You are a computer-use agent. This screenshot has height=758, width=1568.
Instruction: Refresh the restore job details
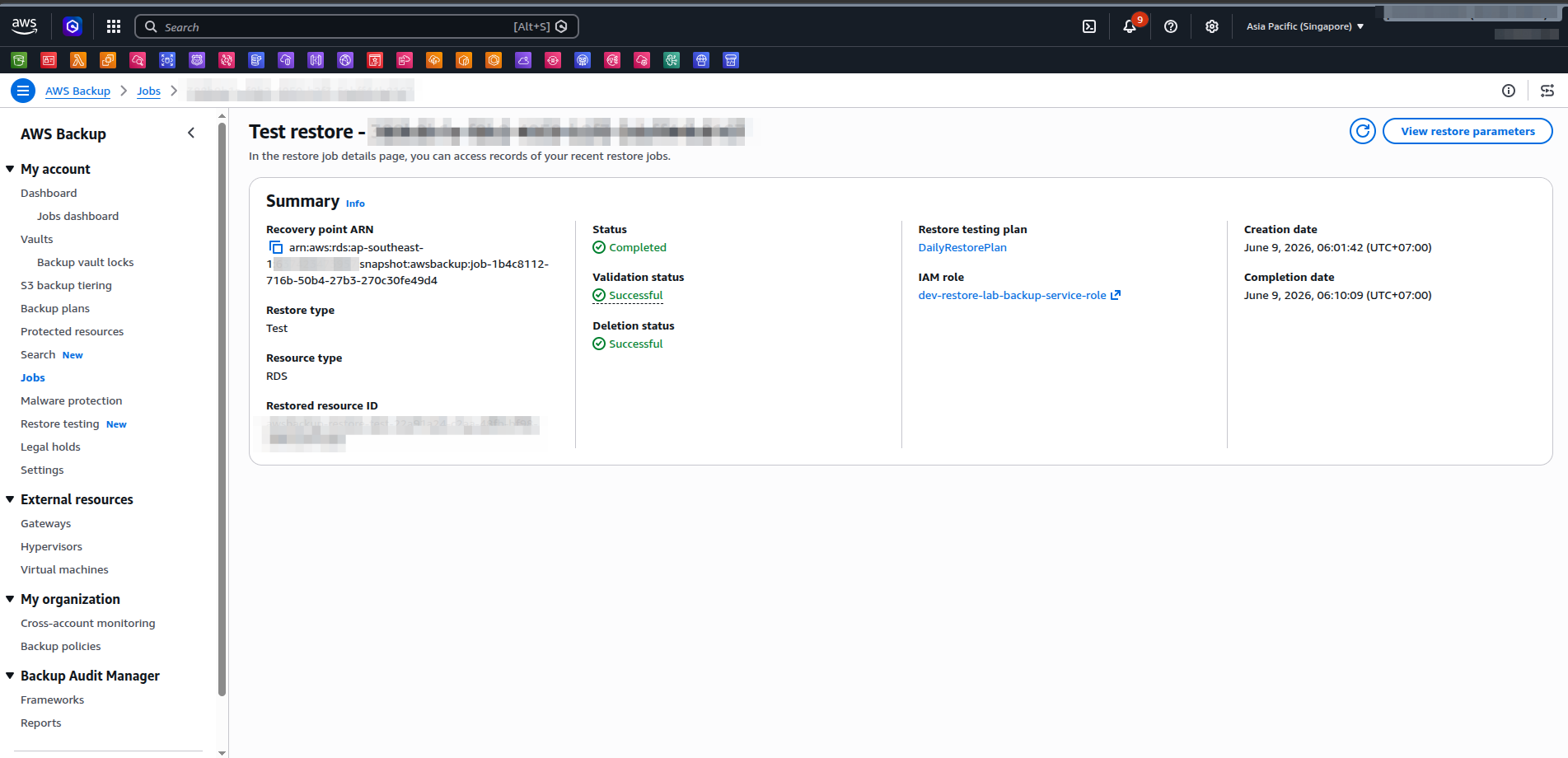pos(1363,131)
